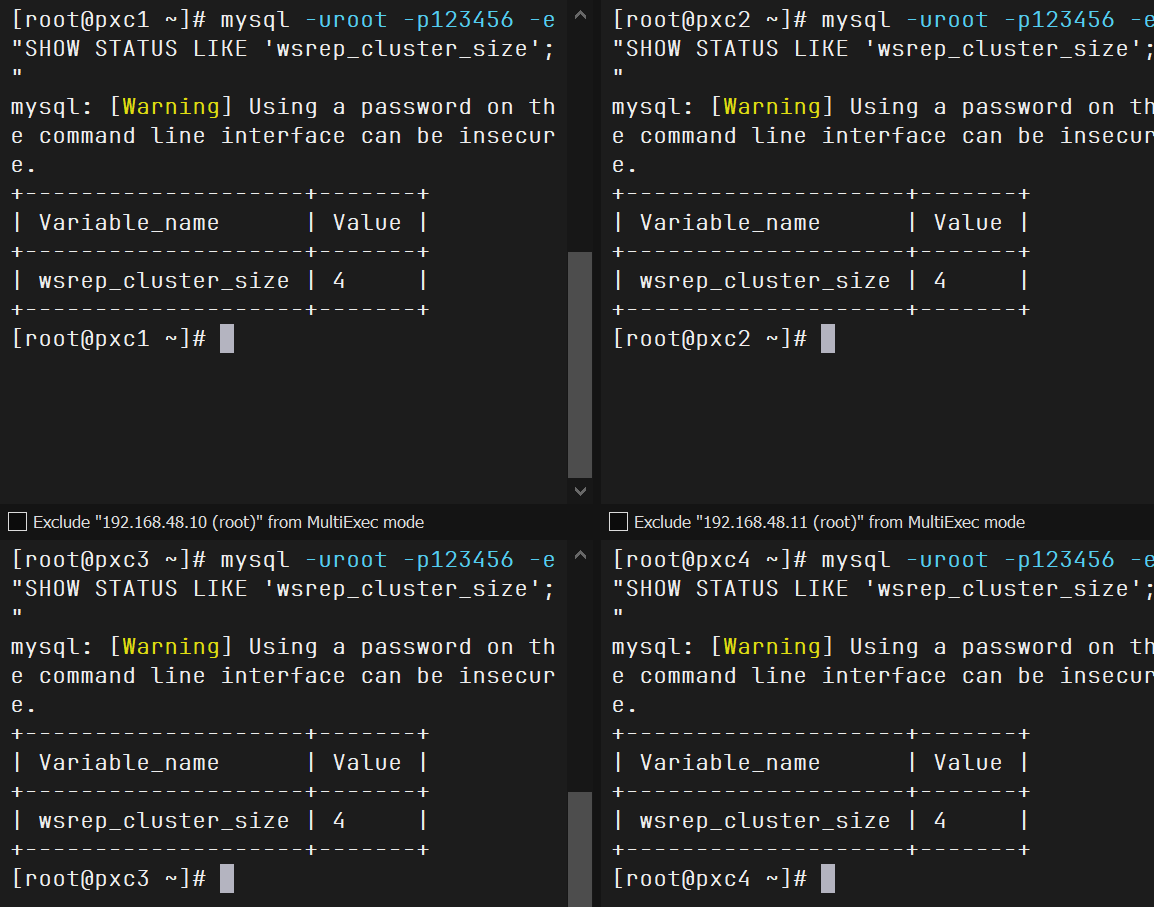Image resolution: width=1154 pixels, height=907 pixels.
Task: Click the pxc3 terminal scrollbar thumb
Action: pos(579,848)
